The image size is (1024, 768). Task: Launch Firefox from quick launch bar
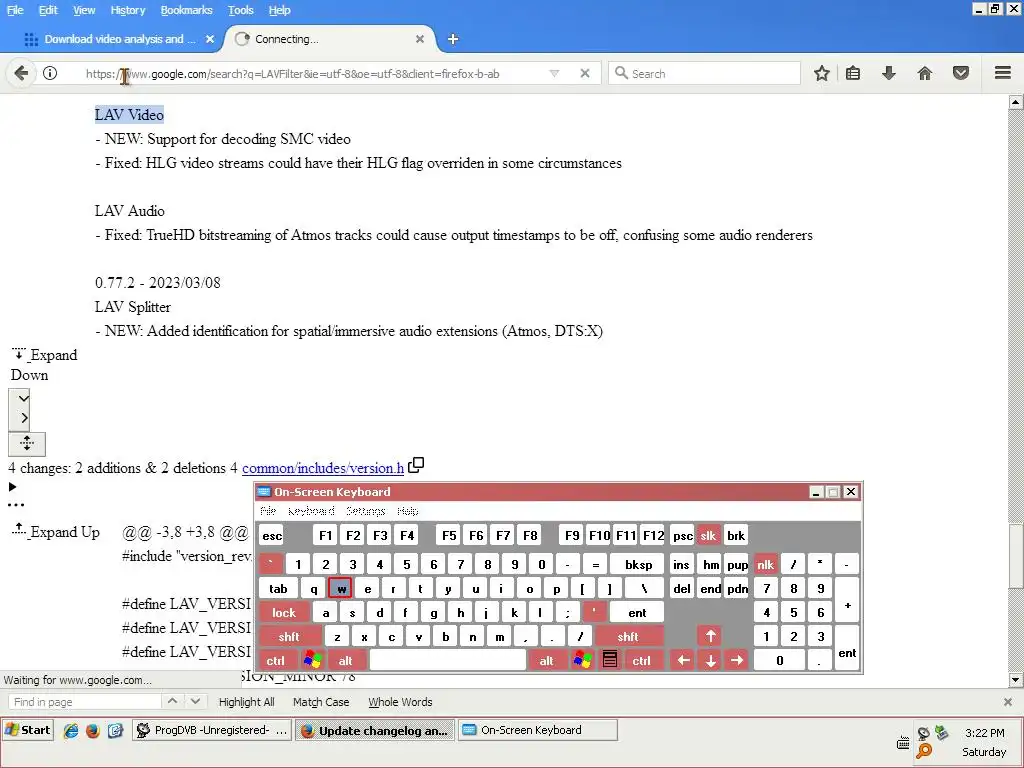pyautogui.click(x=93, y=730)
